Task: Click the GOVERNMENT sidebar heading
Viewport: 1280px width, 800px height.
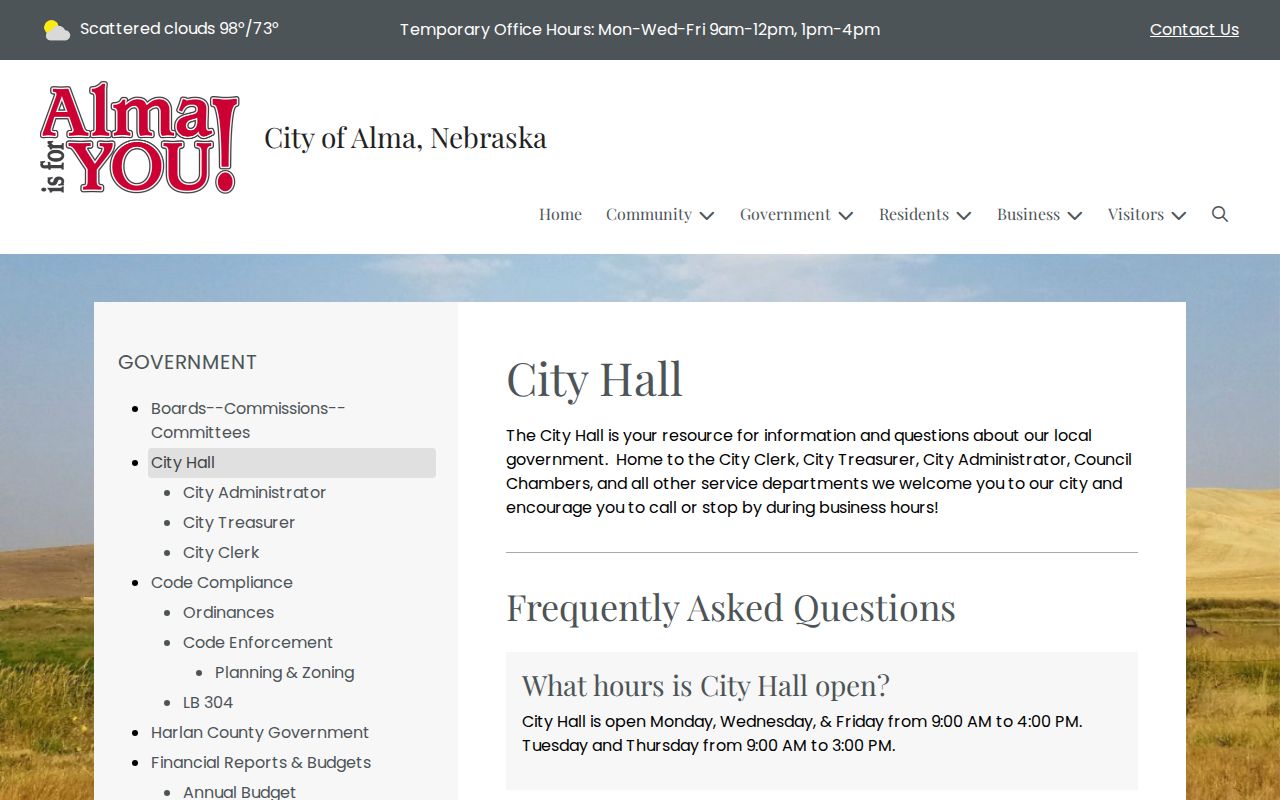Action: pyautogui.click(x=187, y=362)
